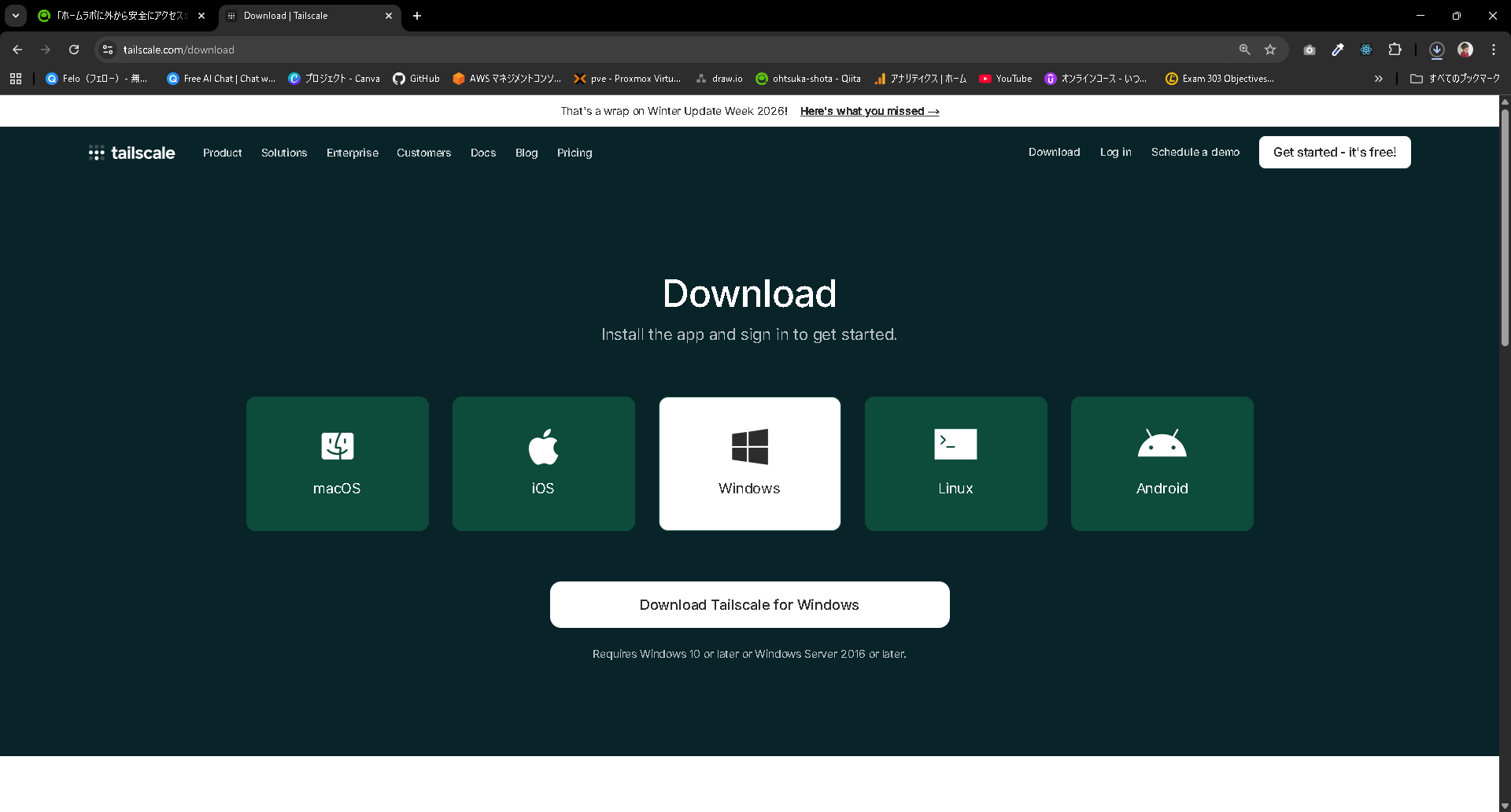Open the AWS management console bookmark

tap(507, 79)
